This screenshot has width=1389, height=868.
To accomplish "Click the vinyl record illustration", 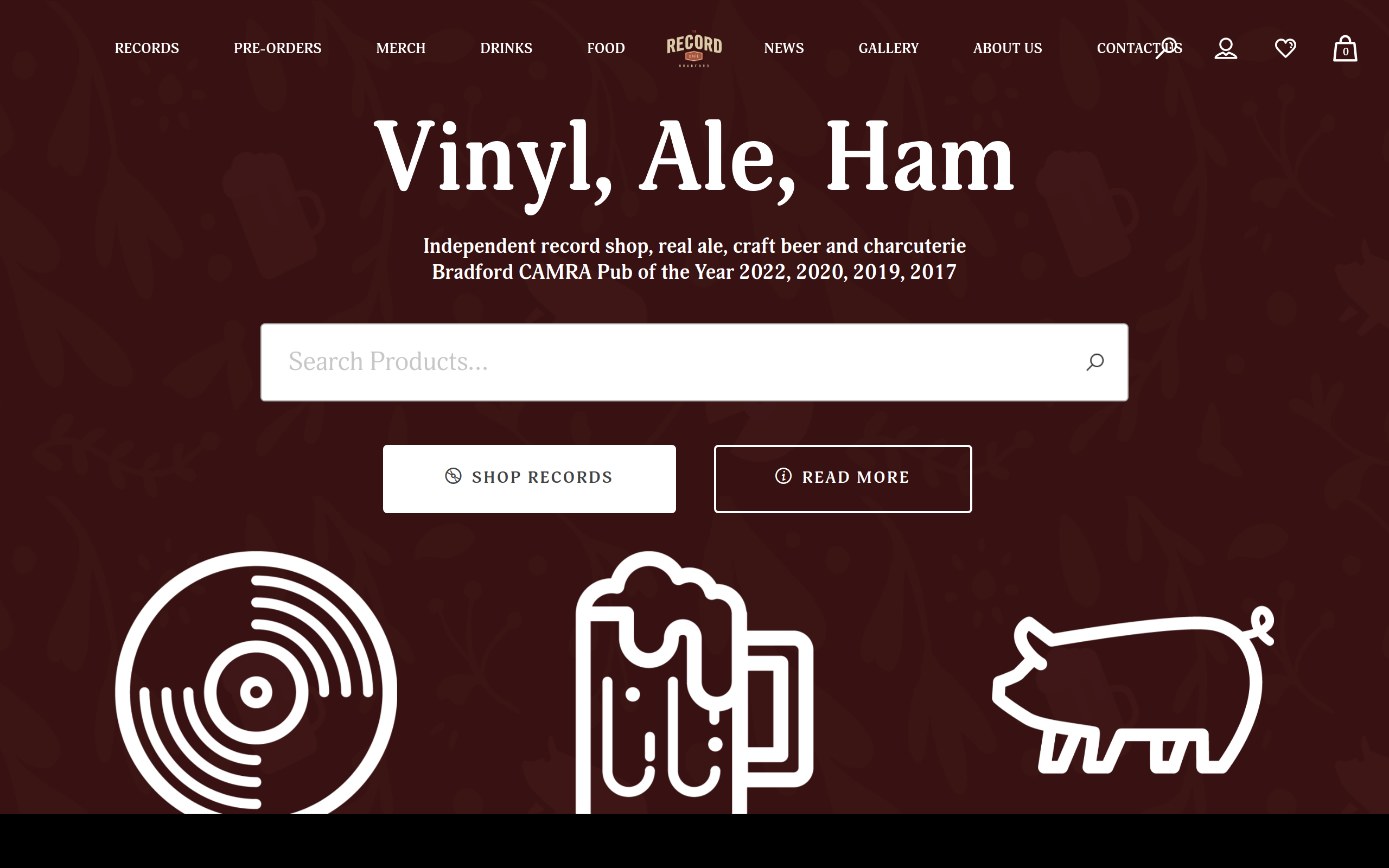I will coord(256,682).
